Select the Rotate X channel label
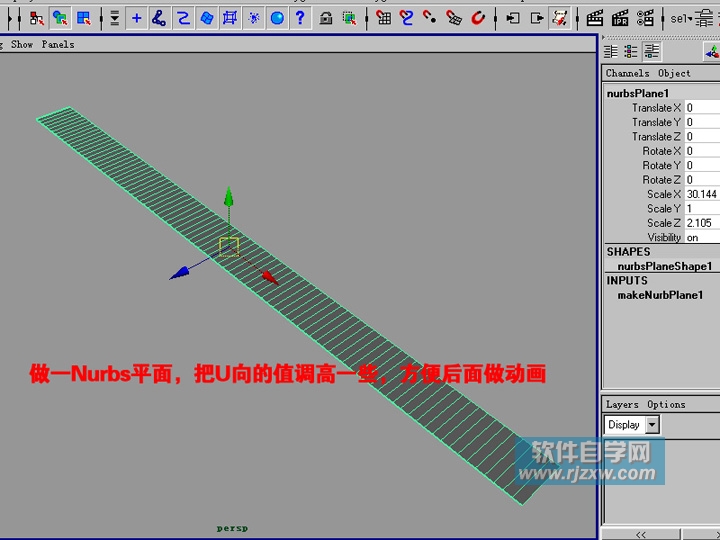 [x=661, y=151]
